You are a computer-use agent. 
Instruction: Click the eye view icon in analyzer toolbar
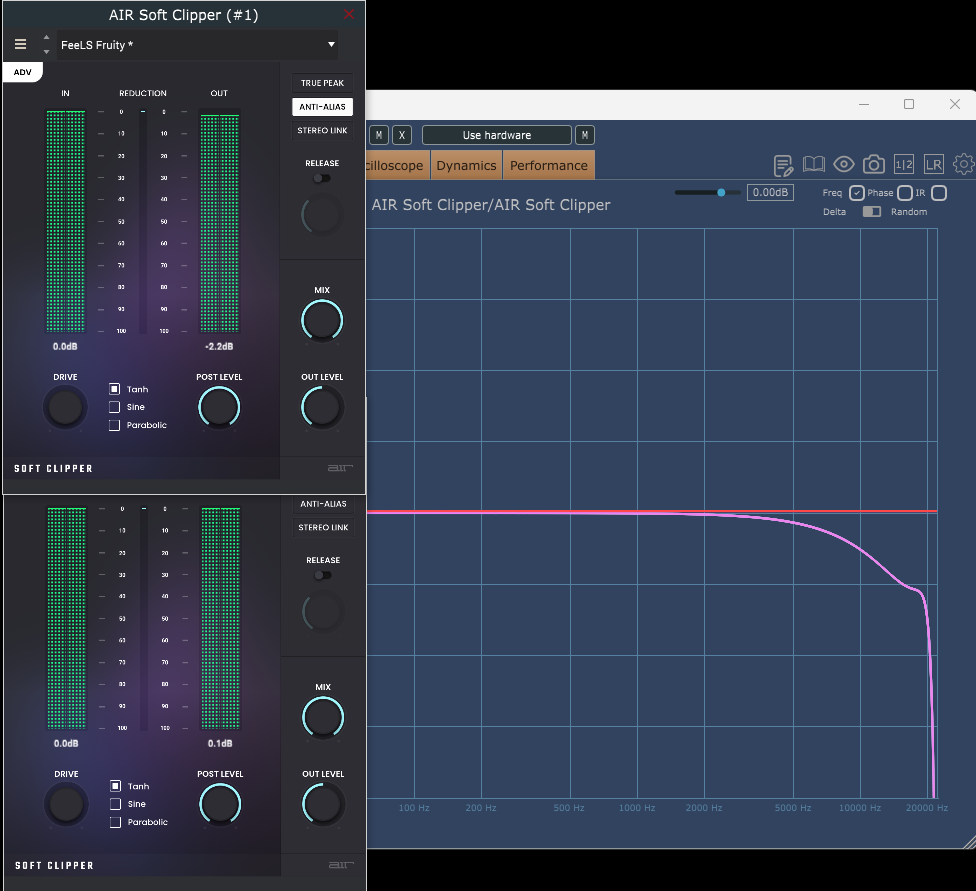(x=843, y=164)
